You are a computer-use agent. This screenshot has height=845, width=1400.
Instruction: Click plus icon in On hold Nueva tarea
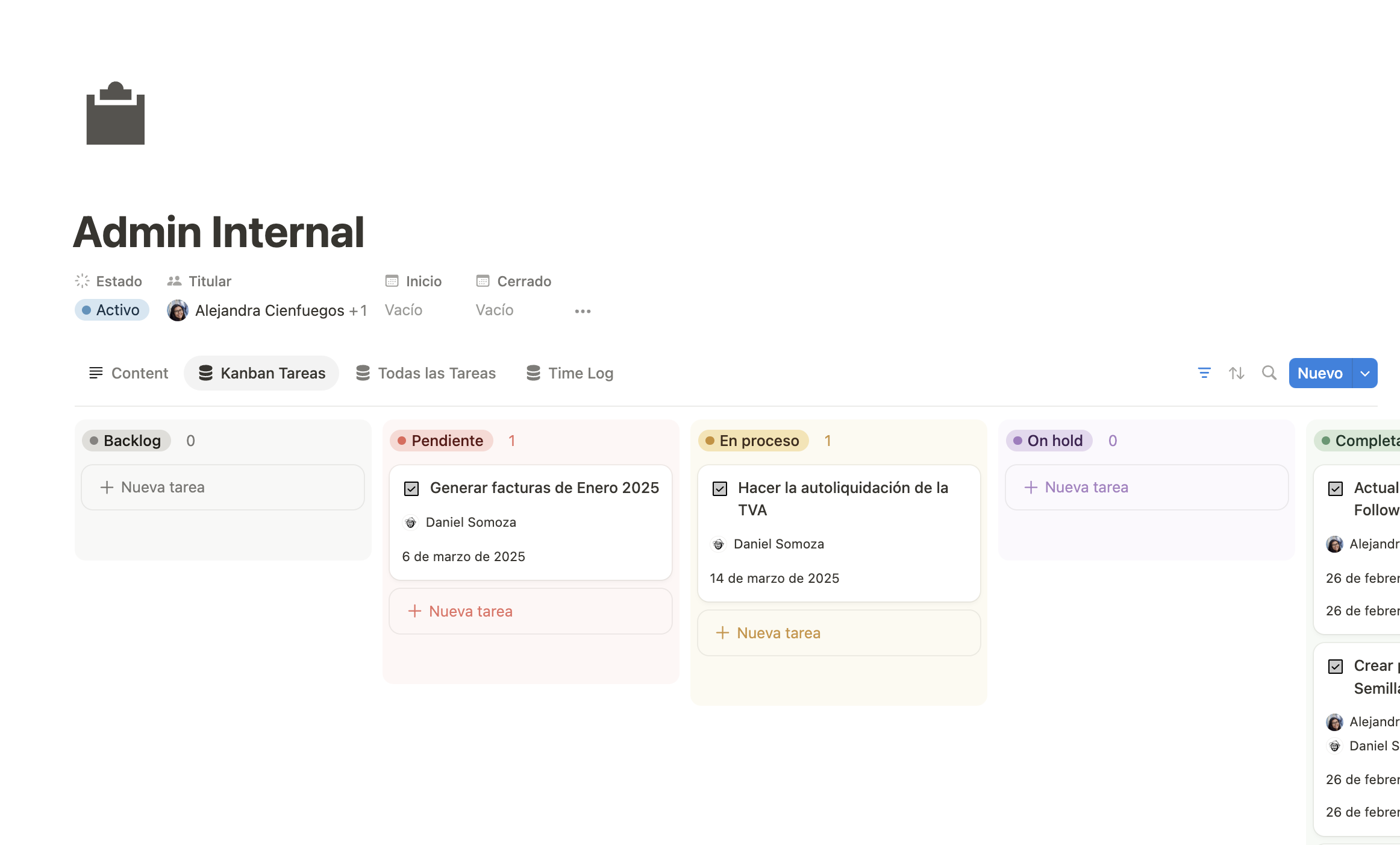[x=1031, y=487]
